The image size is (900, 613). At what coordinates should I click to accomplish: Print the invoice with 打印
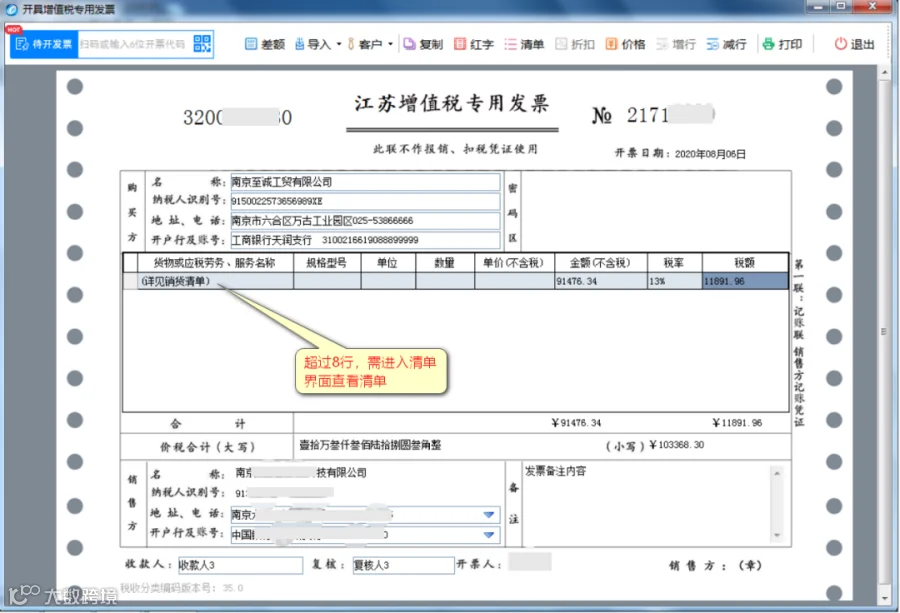click(782, 44)
